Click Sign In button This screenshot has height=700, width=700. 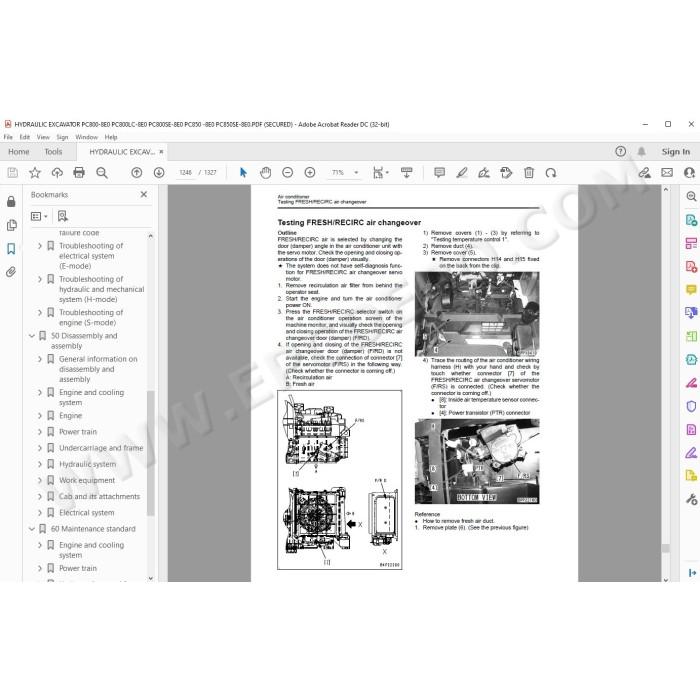tap(675, 152)
